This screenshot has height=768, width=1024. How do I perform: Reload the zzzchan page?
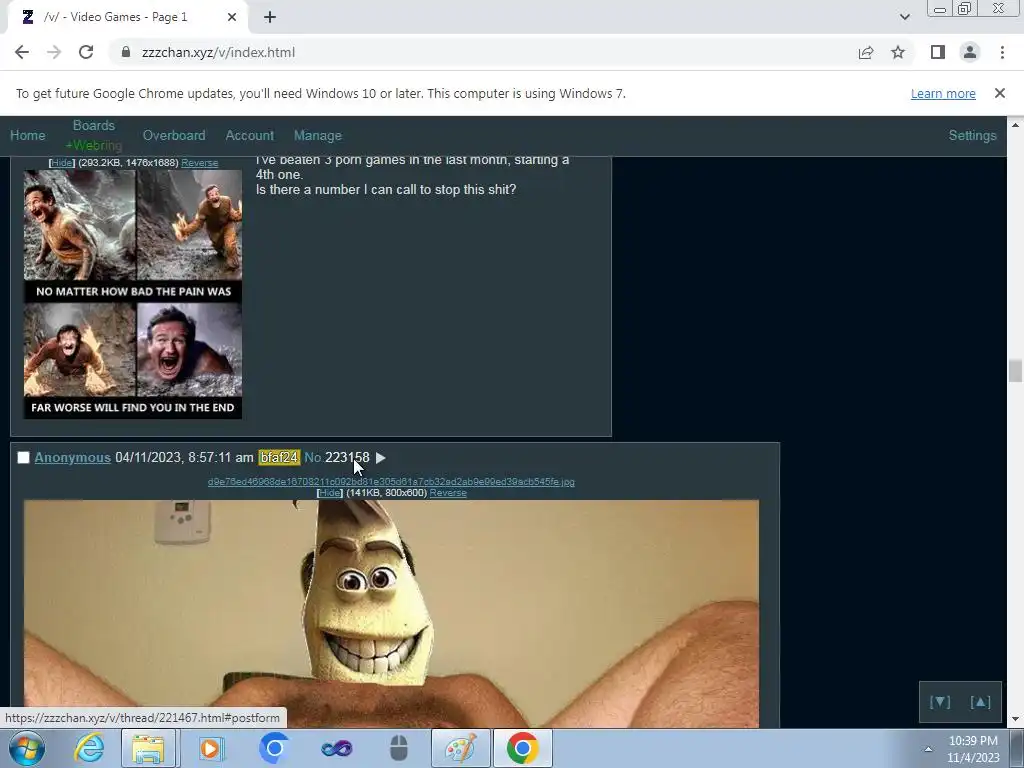click(x=86, y=52)
